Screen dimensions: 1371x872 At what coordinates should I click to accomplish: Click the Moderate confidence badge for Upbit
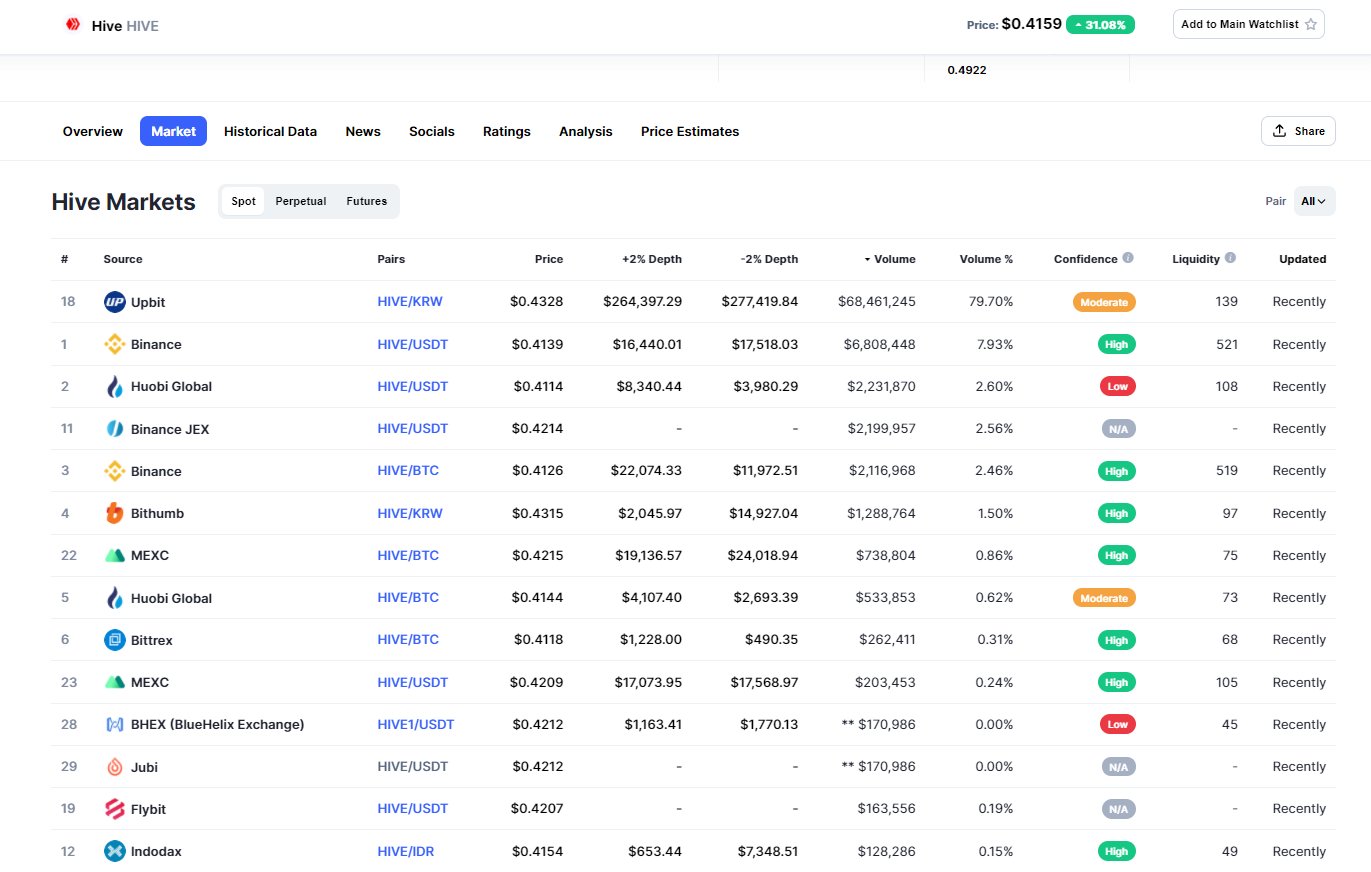coord(1104,302)
